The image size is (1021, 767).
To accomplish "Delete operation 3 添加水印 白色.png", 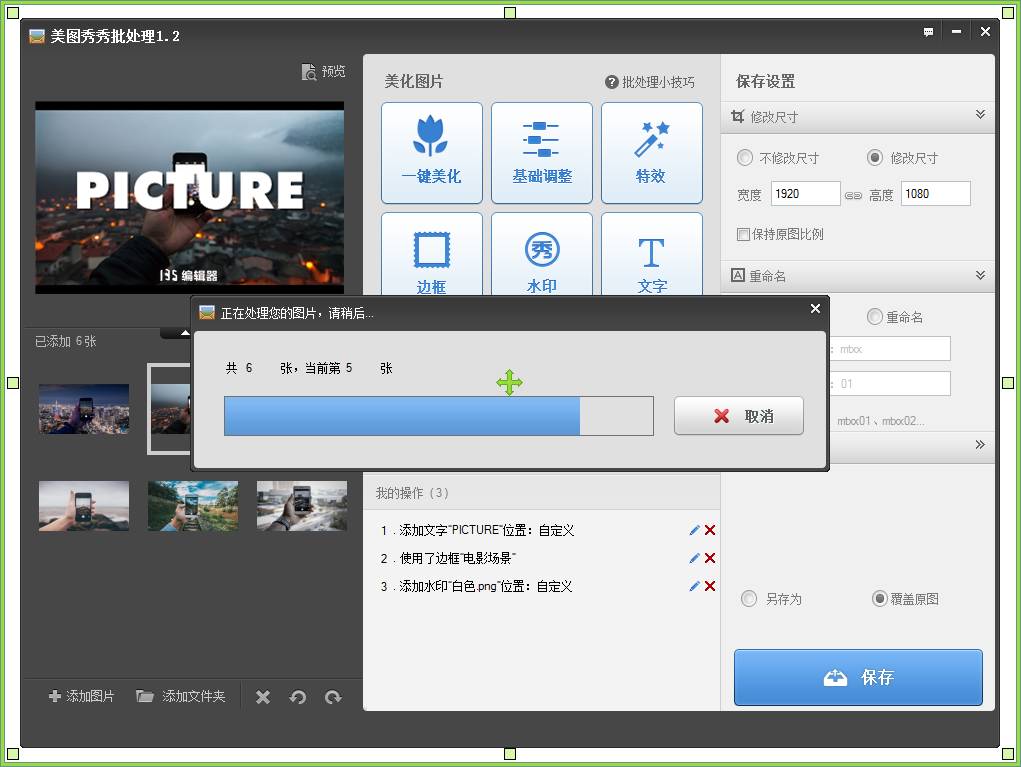I will click(710, 587).
